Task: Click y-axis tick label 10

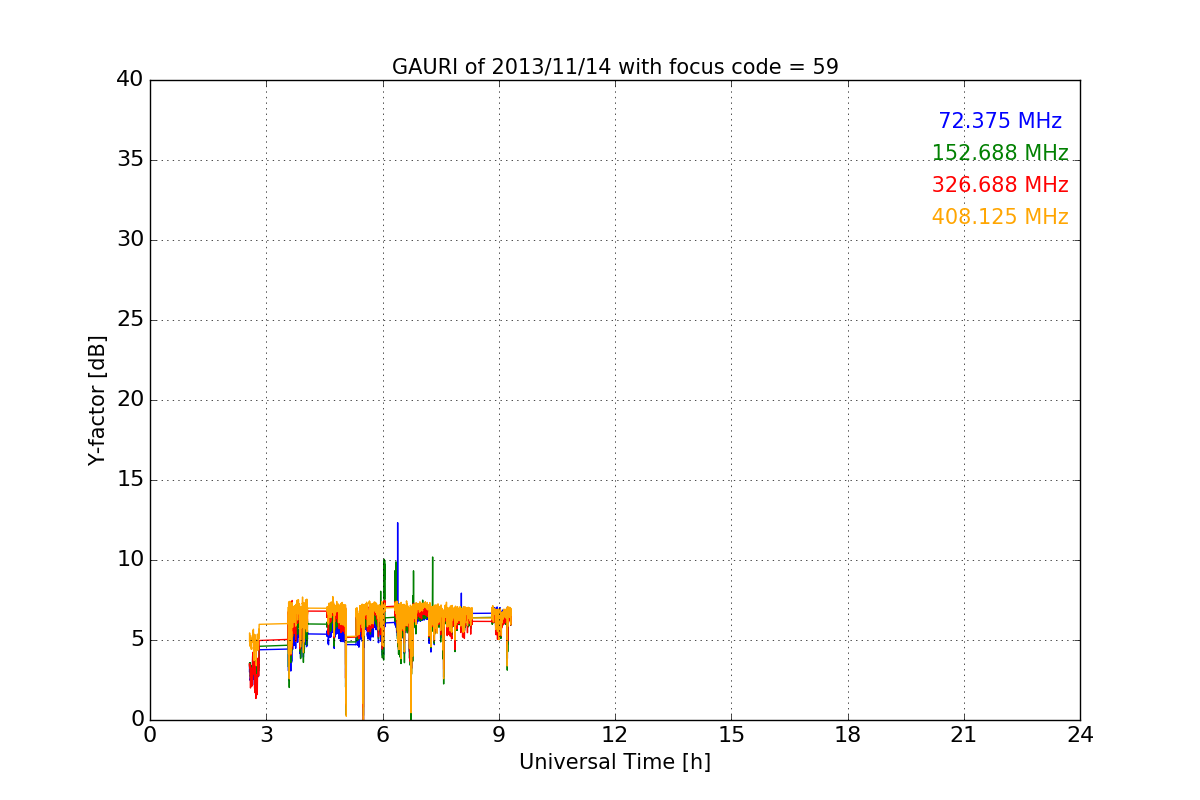Action: [x=130, y=560]
